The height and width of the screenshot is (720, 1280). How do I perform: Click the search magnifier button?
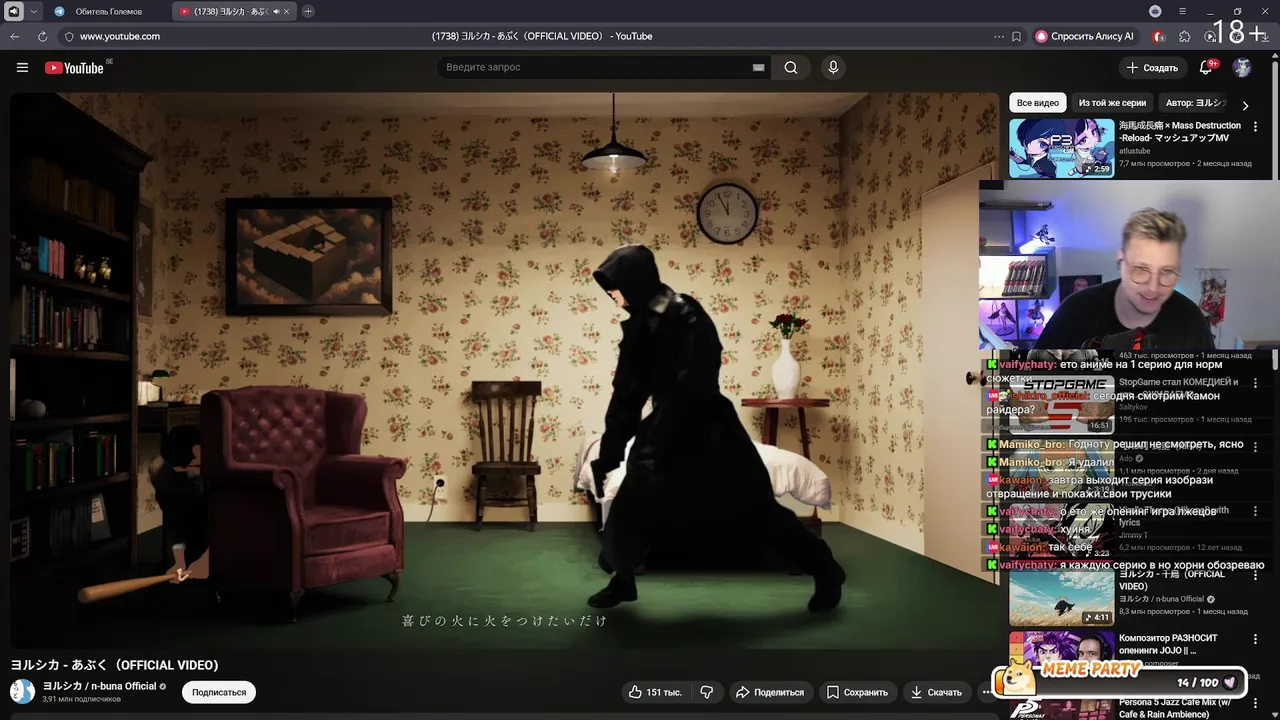click(x=791, y=67)
